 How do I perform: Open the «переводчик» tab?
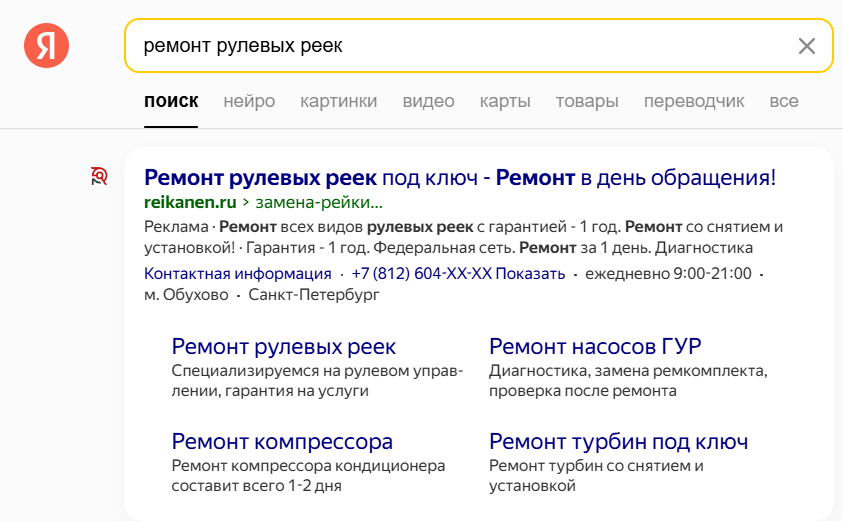pos(694,101)
